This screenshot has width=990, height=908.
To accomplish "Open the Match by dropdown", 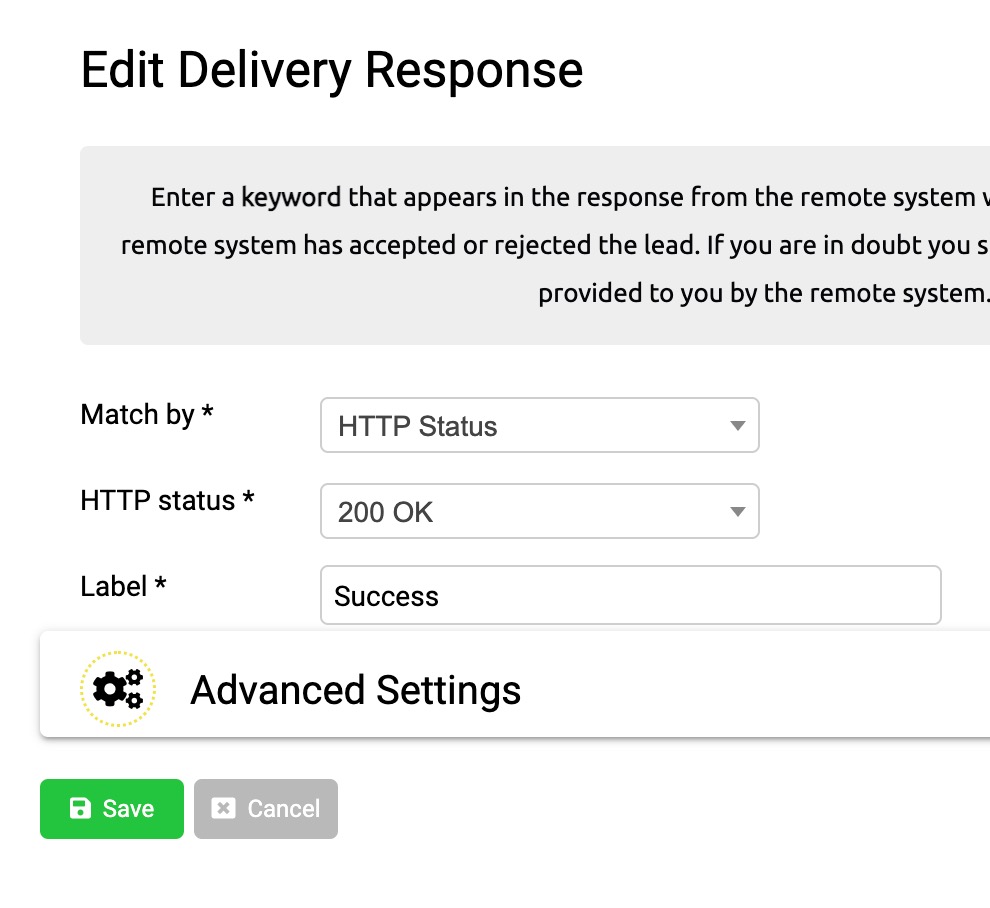I will coord(540,425).
